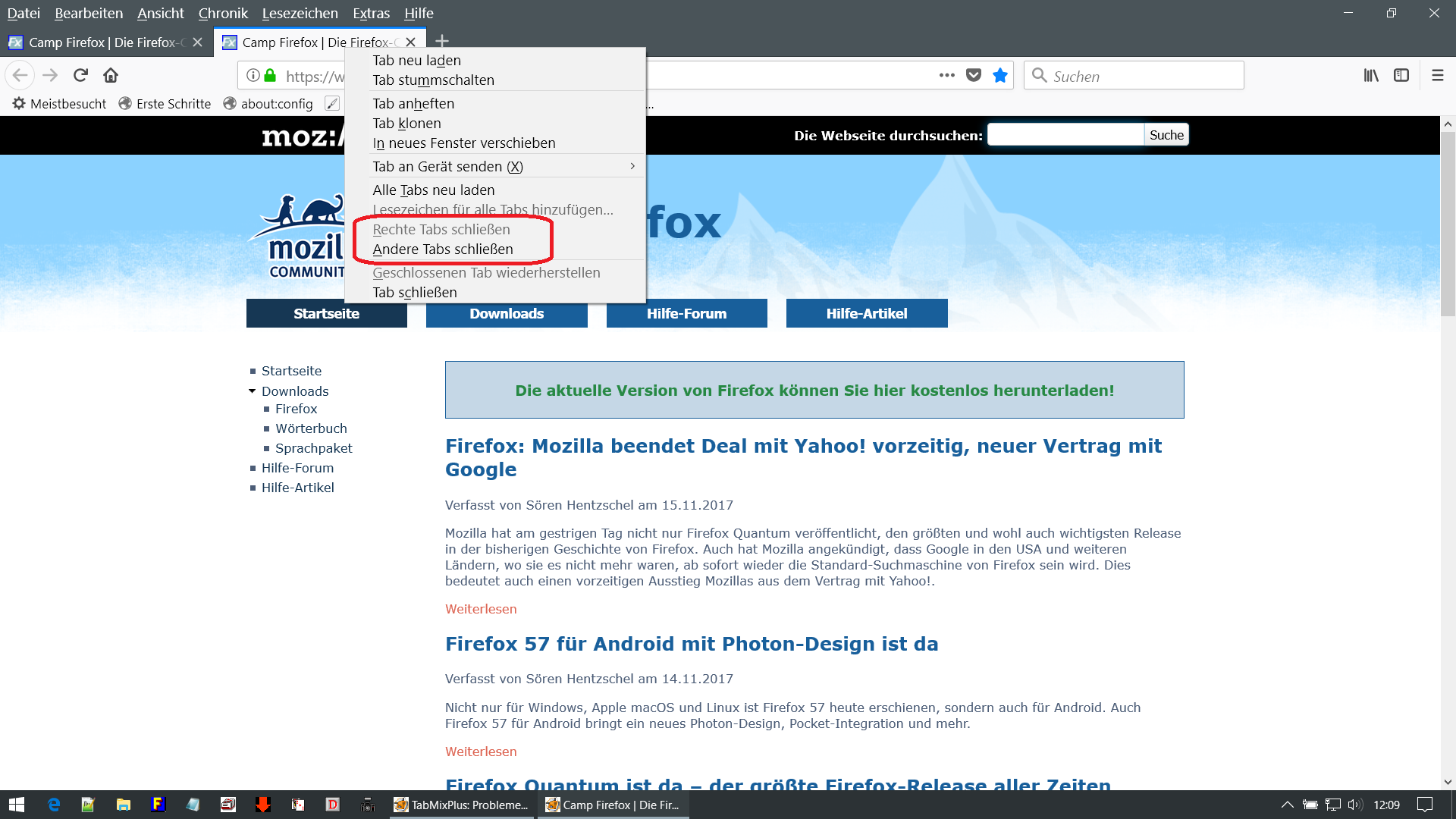Show hidden system tray icons chevron
The height and width of the screenshot is (819, 1456).
[1287, 805]
